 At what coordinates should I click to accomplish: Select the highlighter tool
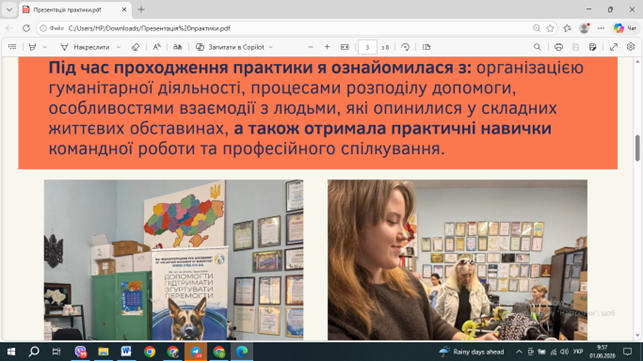coord(32,47)
